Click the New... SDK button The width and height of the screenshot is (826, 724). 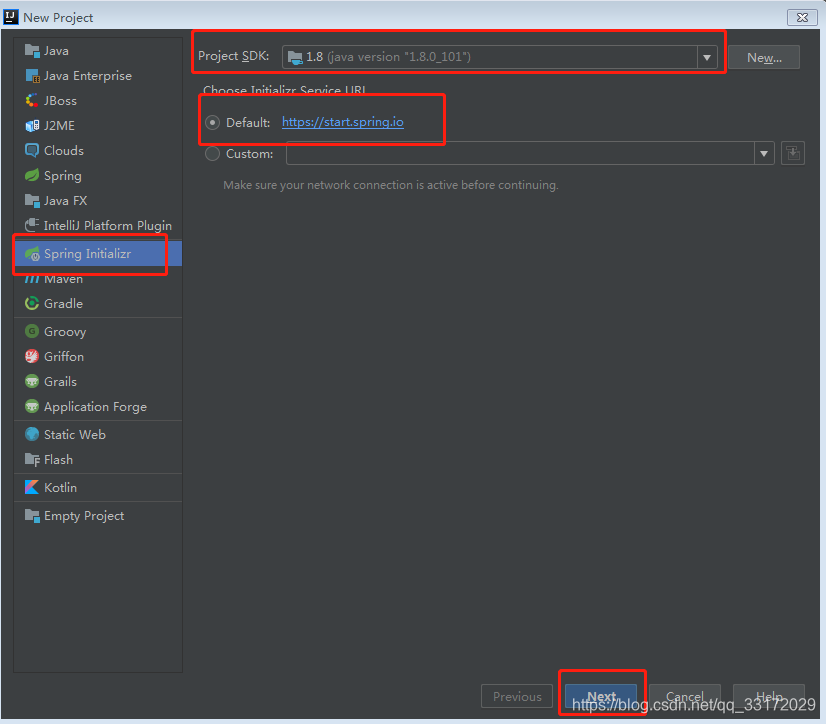[764, 57]
